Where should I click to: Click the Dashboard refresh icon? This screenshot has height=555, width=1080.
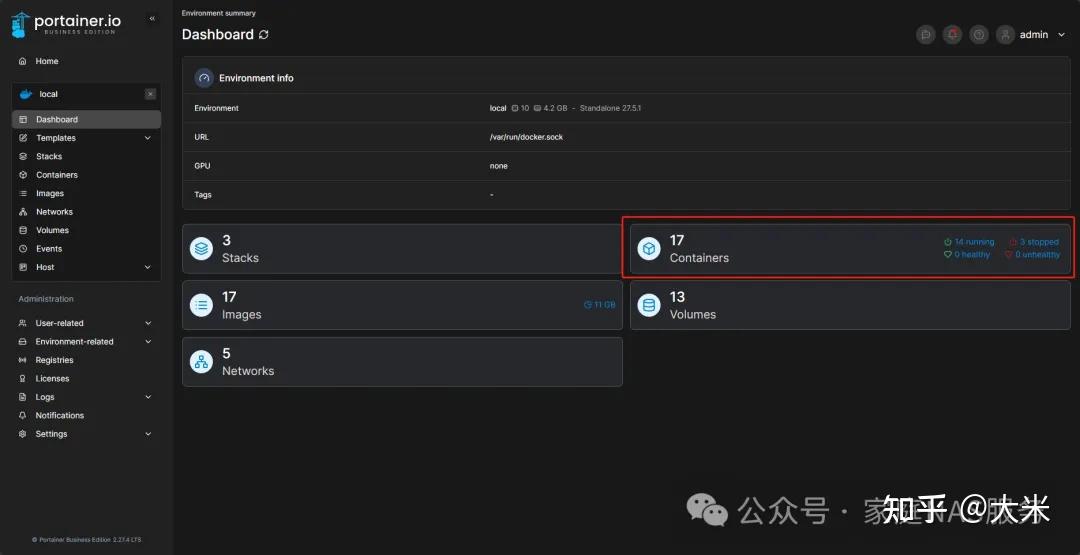point(264,35)
